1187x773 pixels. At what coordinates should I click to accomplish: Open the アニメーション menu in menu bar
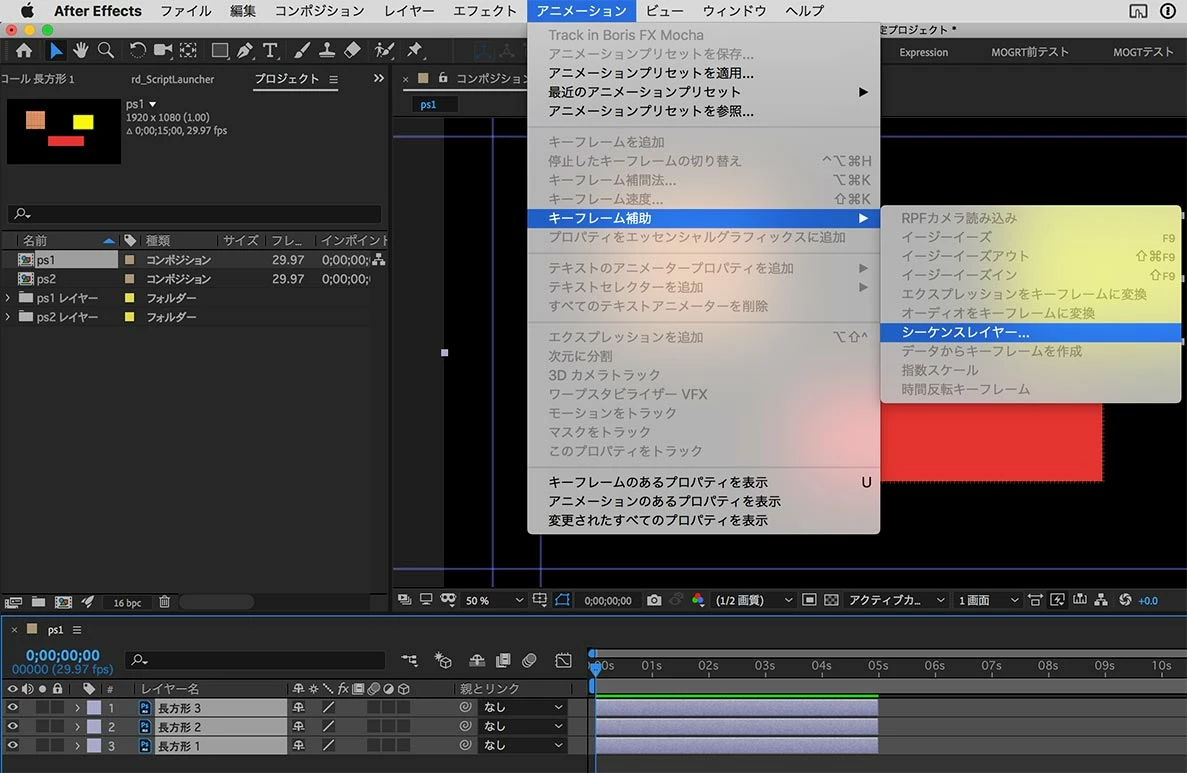coord(581,11)
